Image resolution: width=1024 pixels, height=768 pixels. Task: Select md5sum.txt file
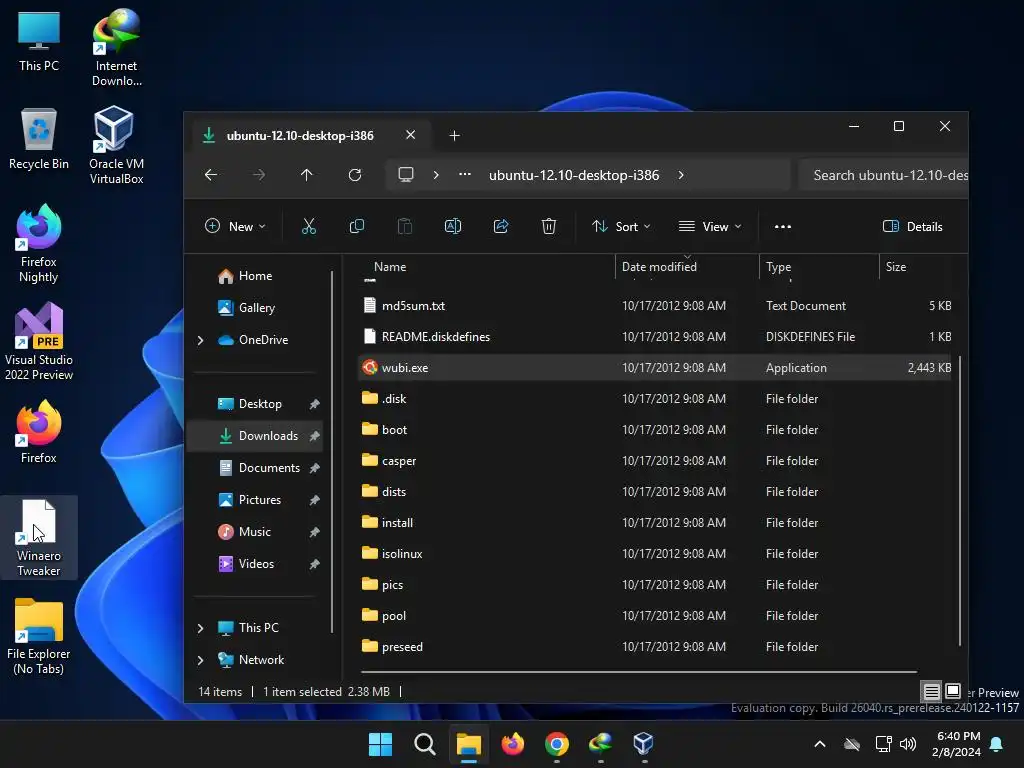pyautogui.click(x=655, y=306)
